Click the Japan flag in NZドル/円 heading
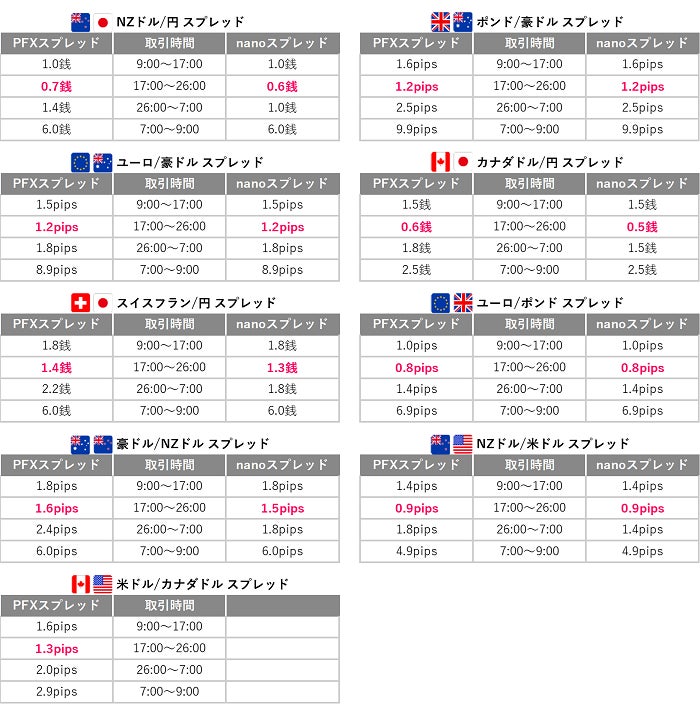700x704 pixels. pos(103,22)
